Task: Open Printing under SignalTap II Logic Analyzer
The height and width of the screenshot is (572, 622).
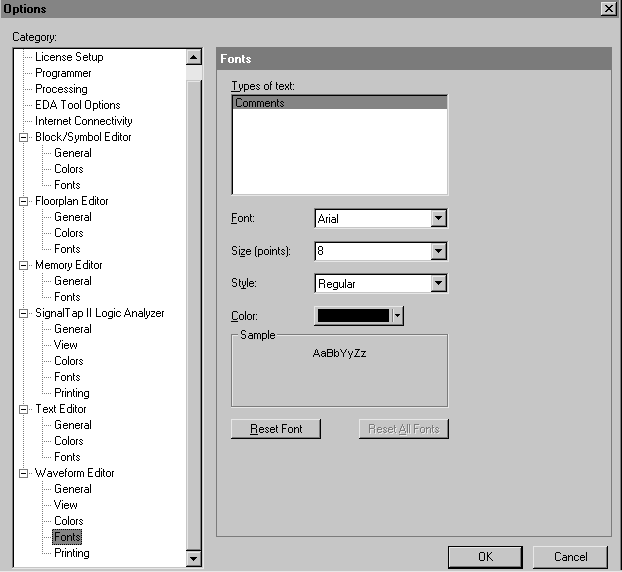Action: [71, 393]
